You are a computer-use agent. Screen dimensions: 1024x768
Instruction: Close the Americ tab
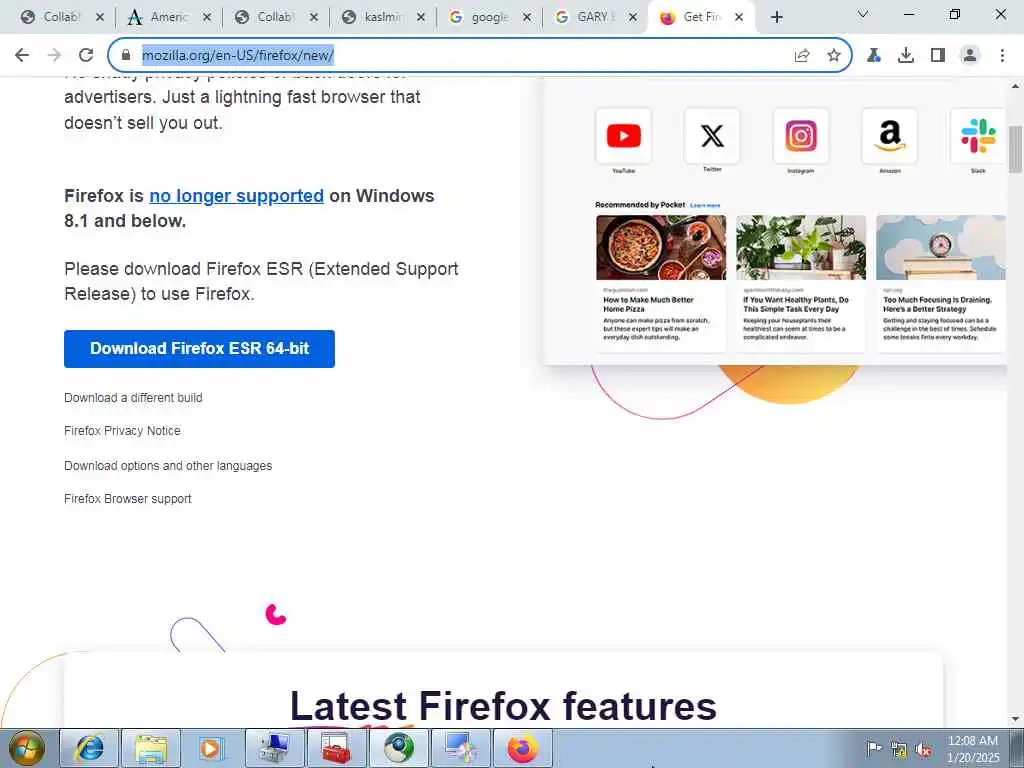click(207, 17)
